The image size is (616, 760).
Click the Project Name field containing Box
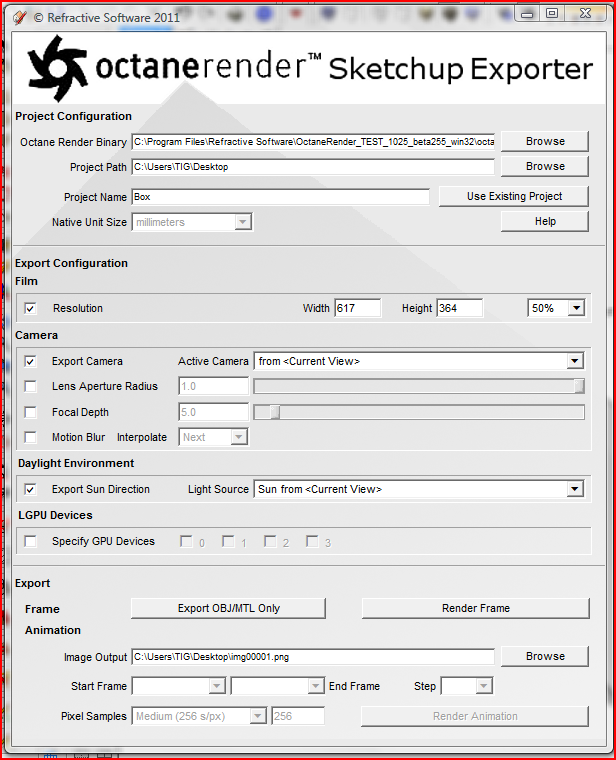(x=281, y=197)
